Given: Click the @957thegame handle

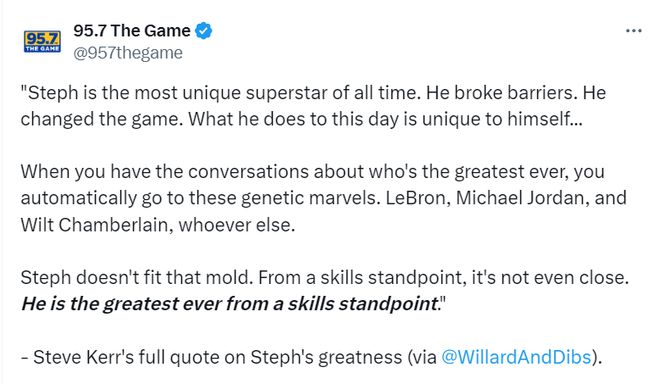Looking at the screenshot, I should pos(128,53).
